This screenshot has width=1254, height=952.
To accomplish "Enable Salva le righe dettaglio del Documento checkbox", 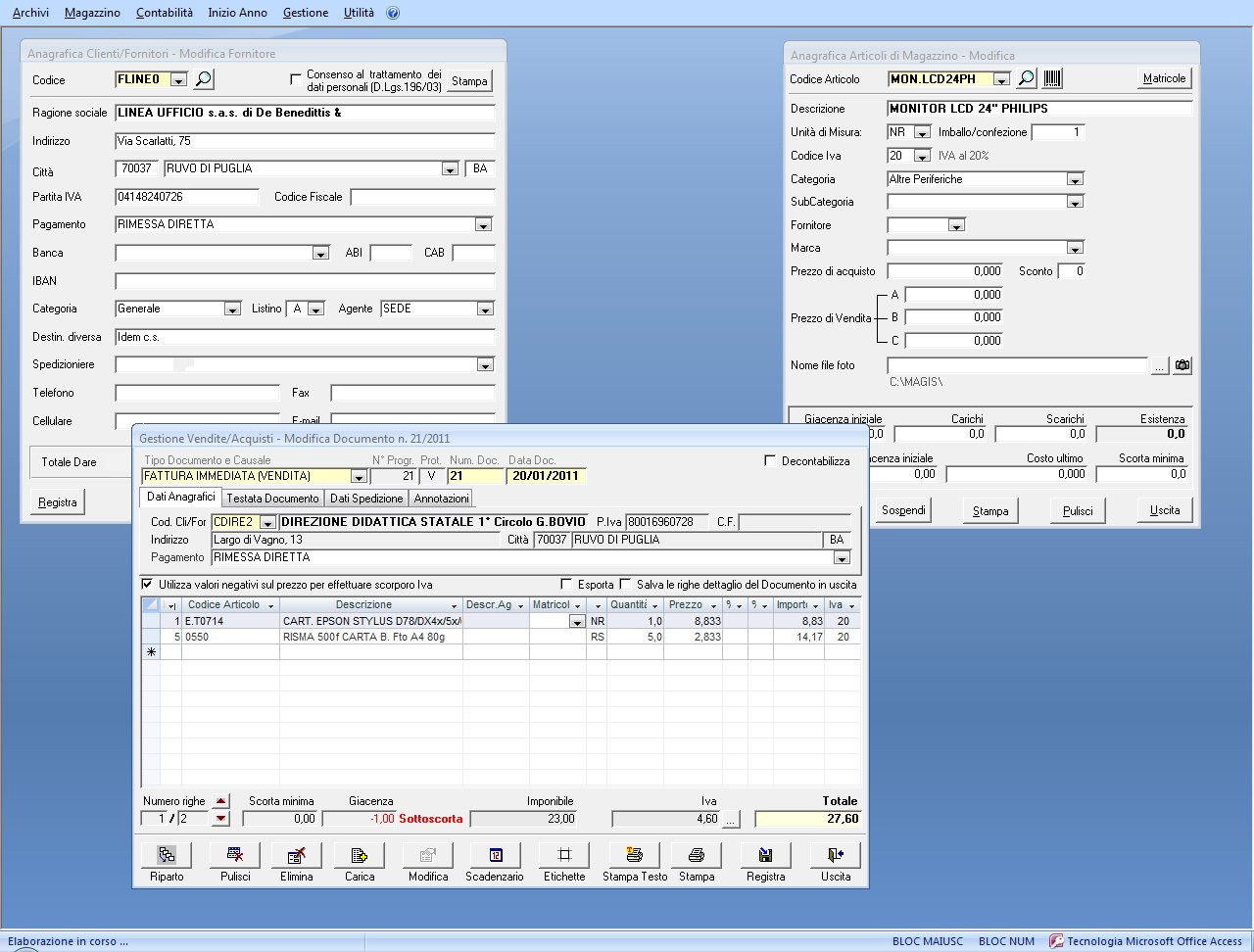I will 626,585.
